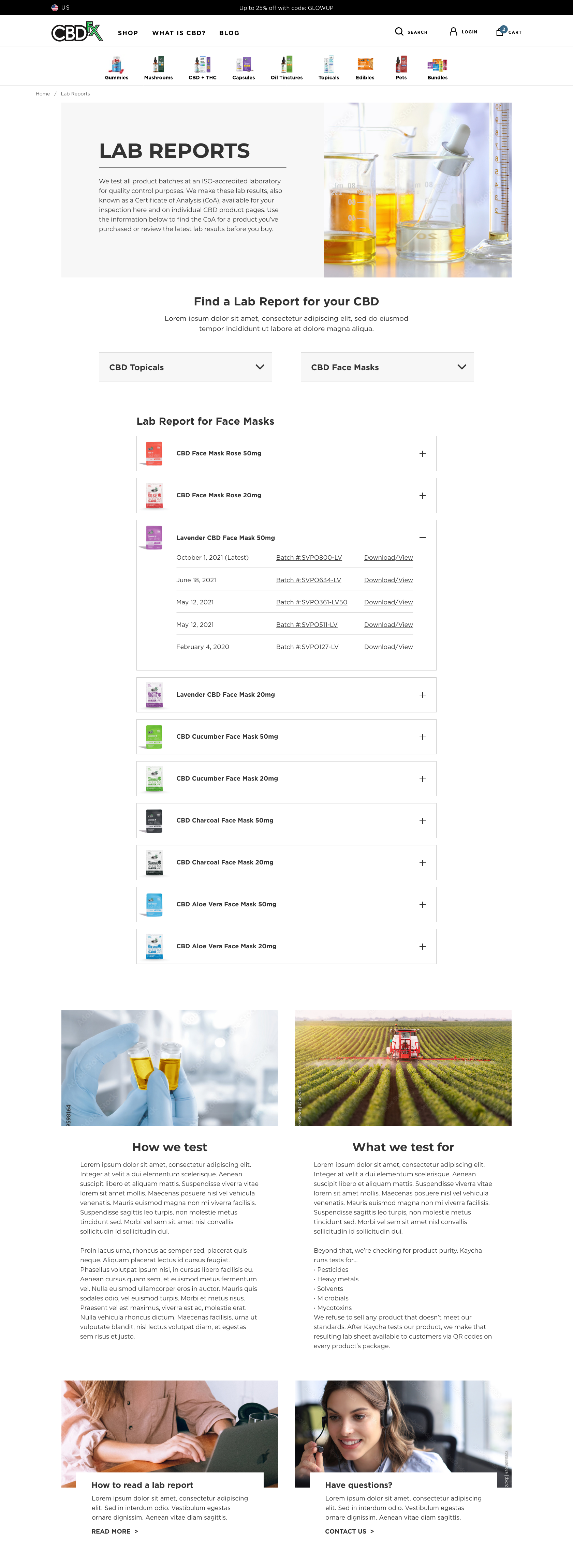Open the CBD Face Masks dropdown
Viewport: 573px width, 1568px height.
click(x=387, y=367)
